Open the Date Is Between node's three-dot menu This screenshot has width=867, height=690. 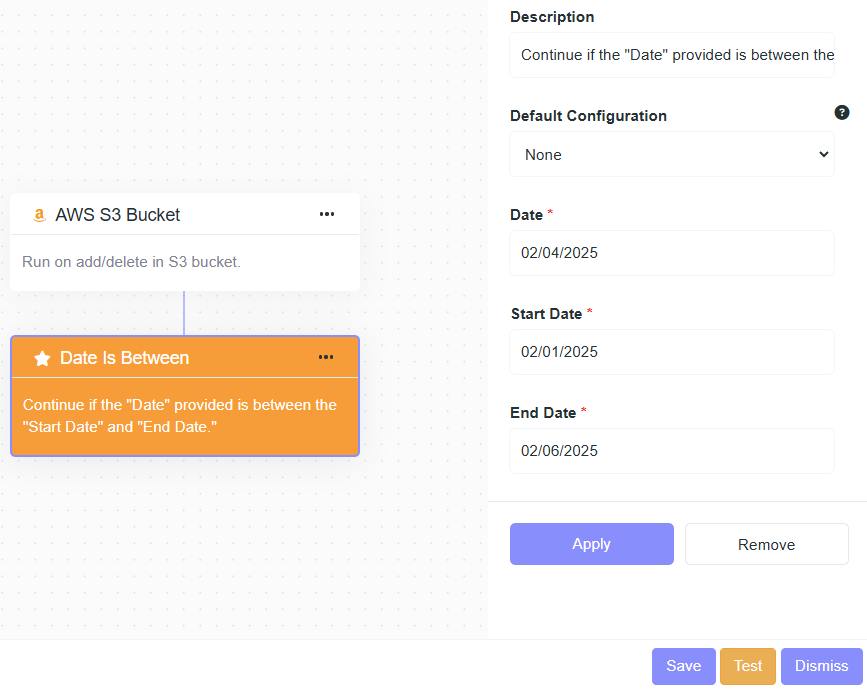point(326,357)
